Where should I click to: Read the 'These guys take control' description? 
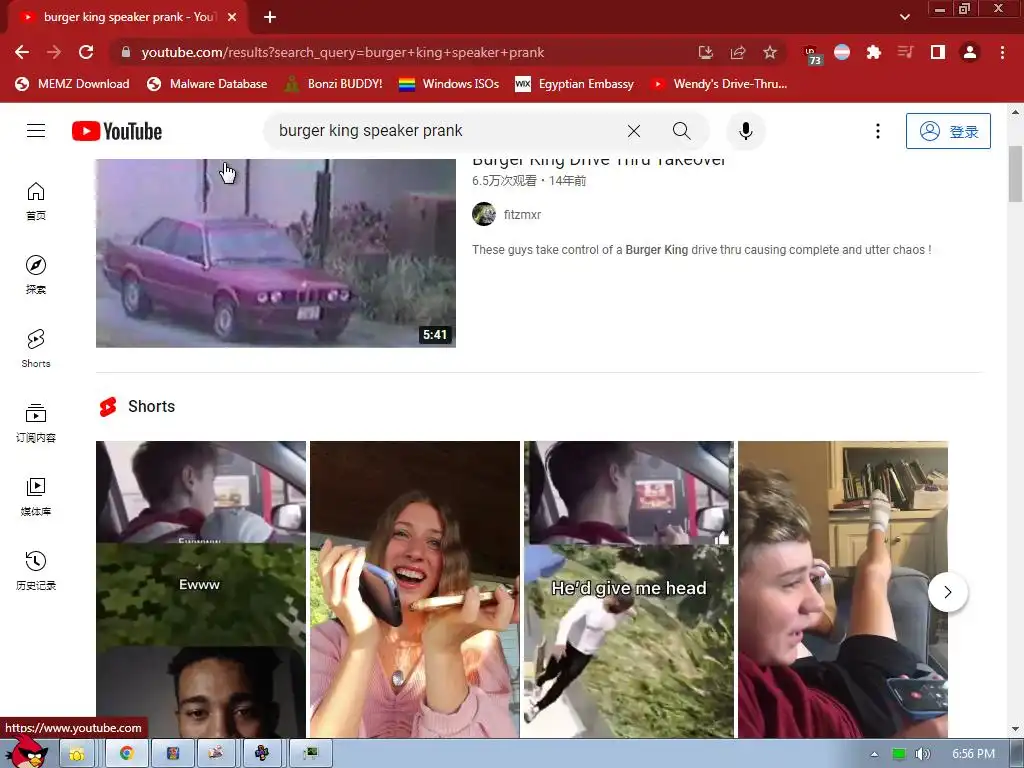[701, 249]
